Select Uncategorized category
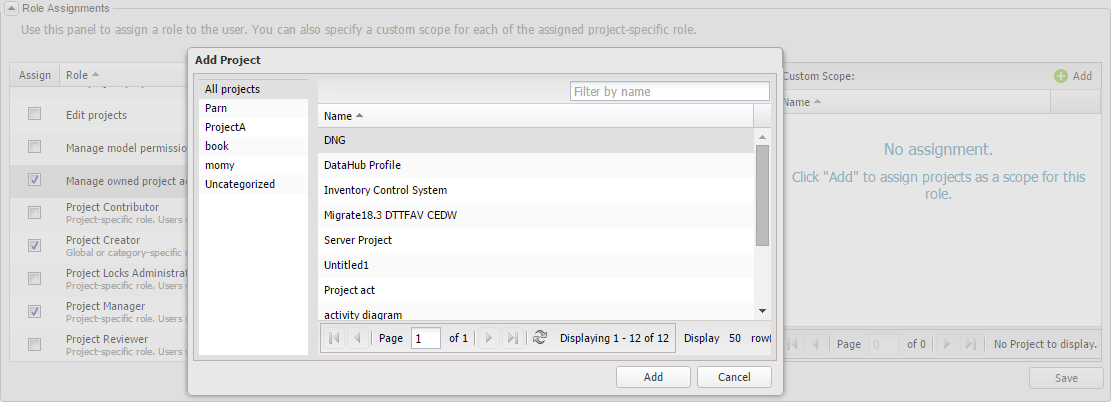Screen dimensions: 1111x402 click(x=239, y=184)
